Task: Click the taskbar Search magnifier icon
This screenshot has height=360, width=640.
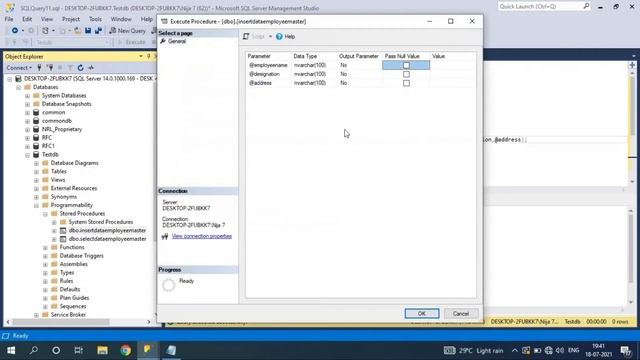Action: pos(34,350)
